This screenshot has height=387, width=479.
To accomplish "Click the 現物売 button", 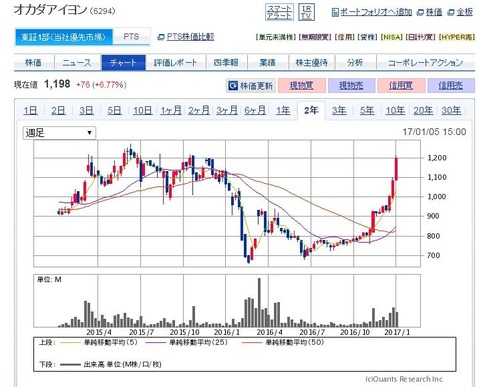I will [x=351, y=86].
